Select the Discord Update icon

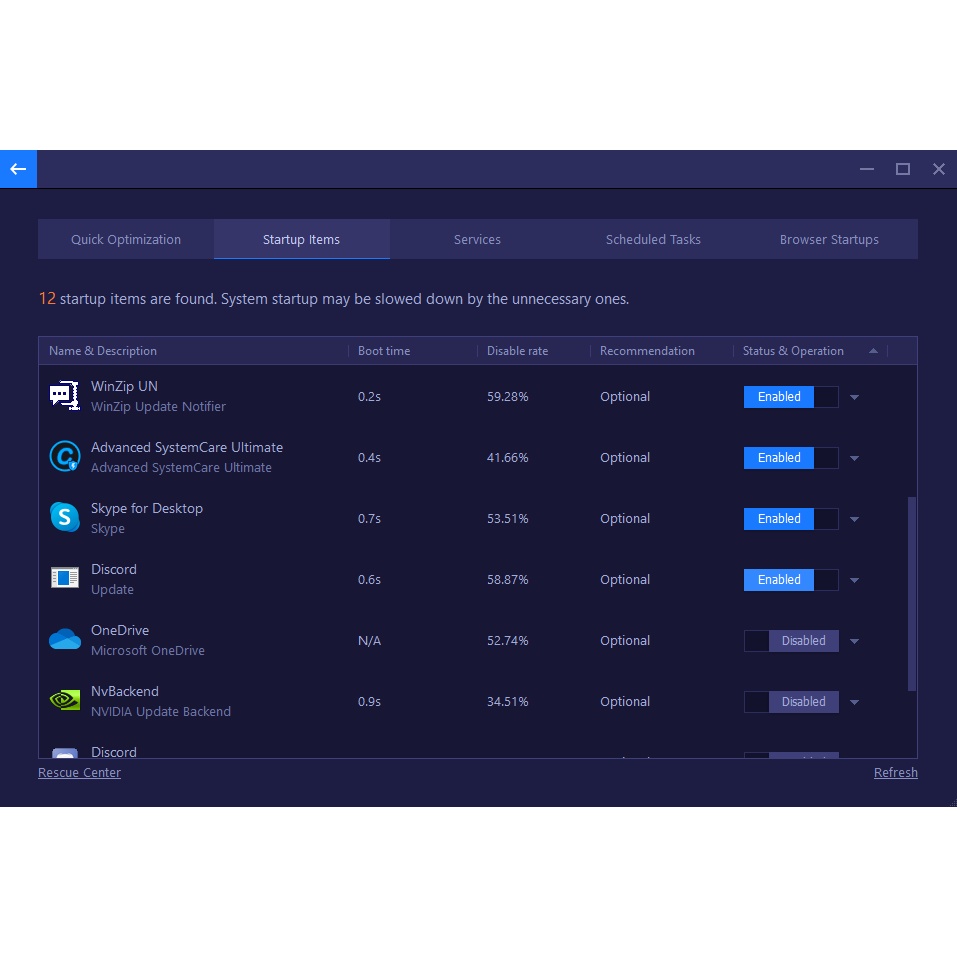65,579
